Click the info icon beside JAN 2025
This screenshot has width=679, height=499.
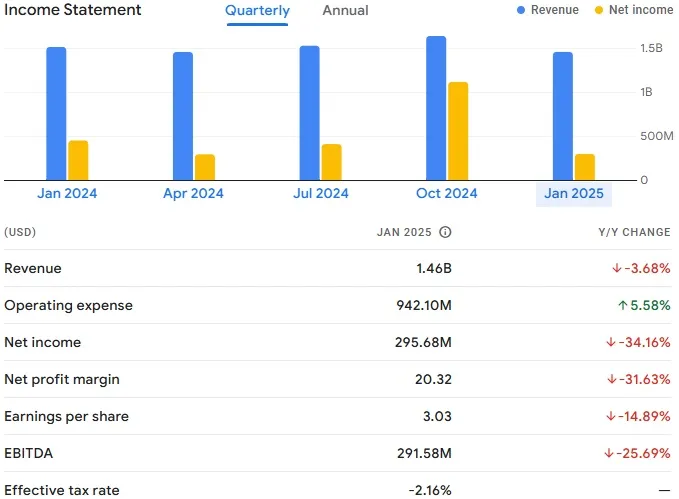[x=445, y=232]
